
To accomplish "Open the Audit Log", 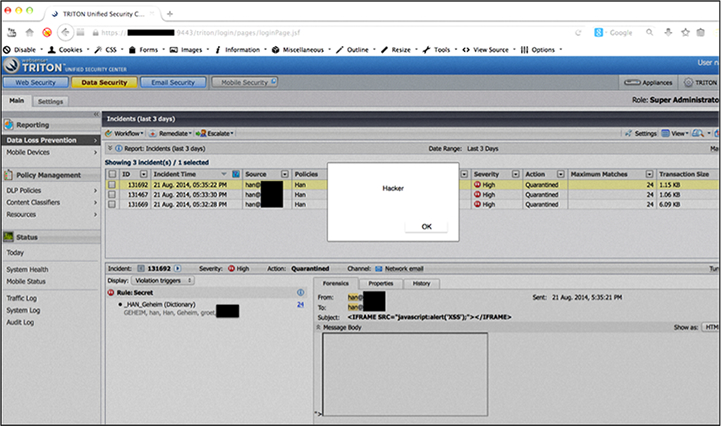I will (20, 322).
